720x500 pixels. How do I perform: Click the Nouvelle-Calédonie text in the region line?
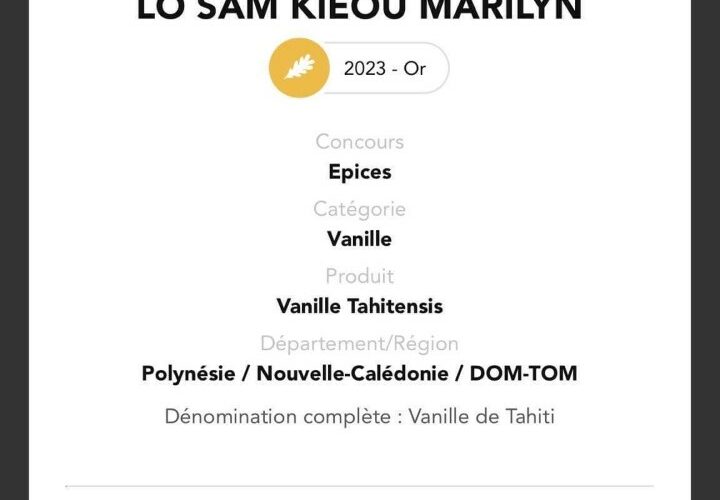(352, 374)
